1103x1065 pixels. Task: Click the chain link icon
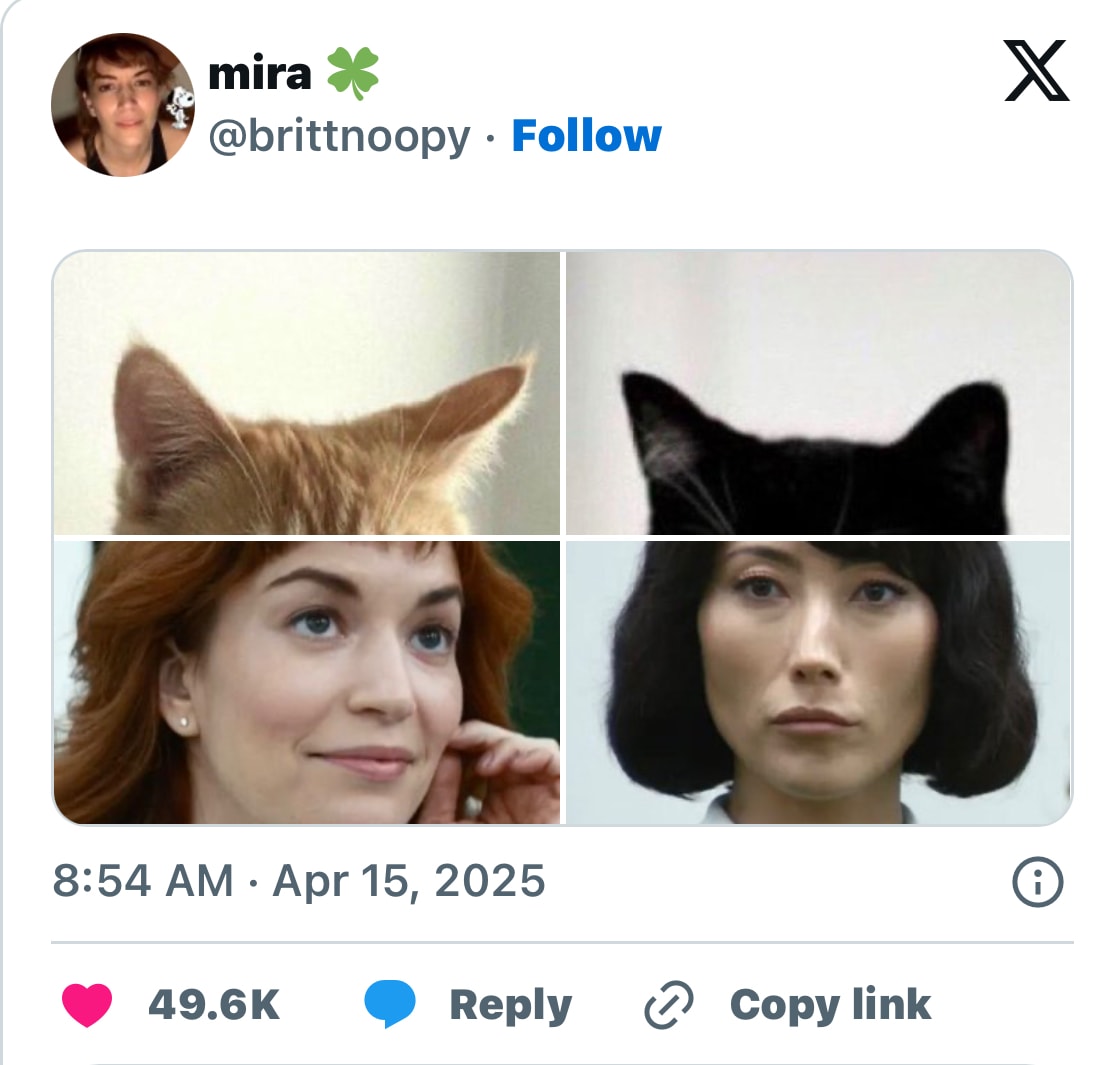pyautogui.click(x=668, y=1006)
